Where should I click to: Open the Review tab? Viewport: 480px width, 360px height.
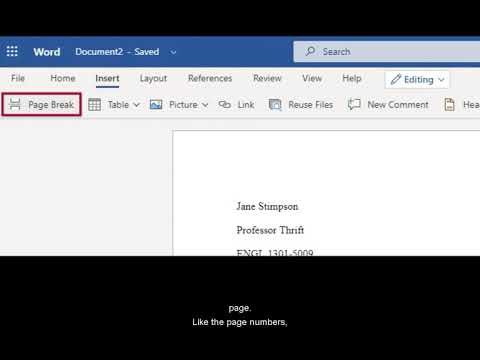coord(267,78)
